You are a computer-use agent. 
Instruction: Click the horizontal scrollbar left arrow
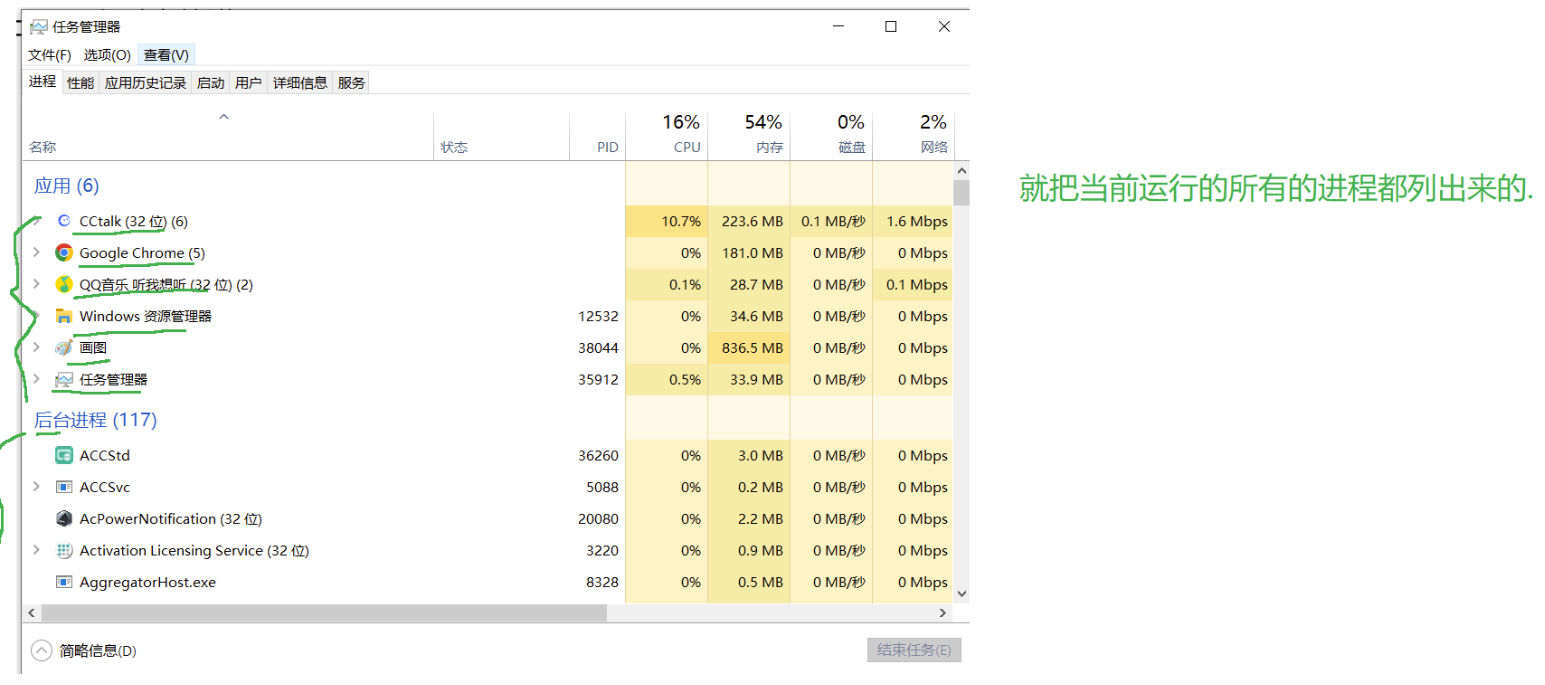pyautogui.click(x=31, y=612)
